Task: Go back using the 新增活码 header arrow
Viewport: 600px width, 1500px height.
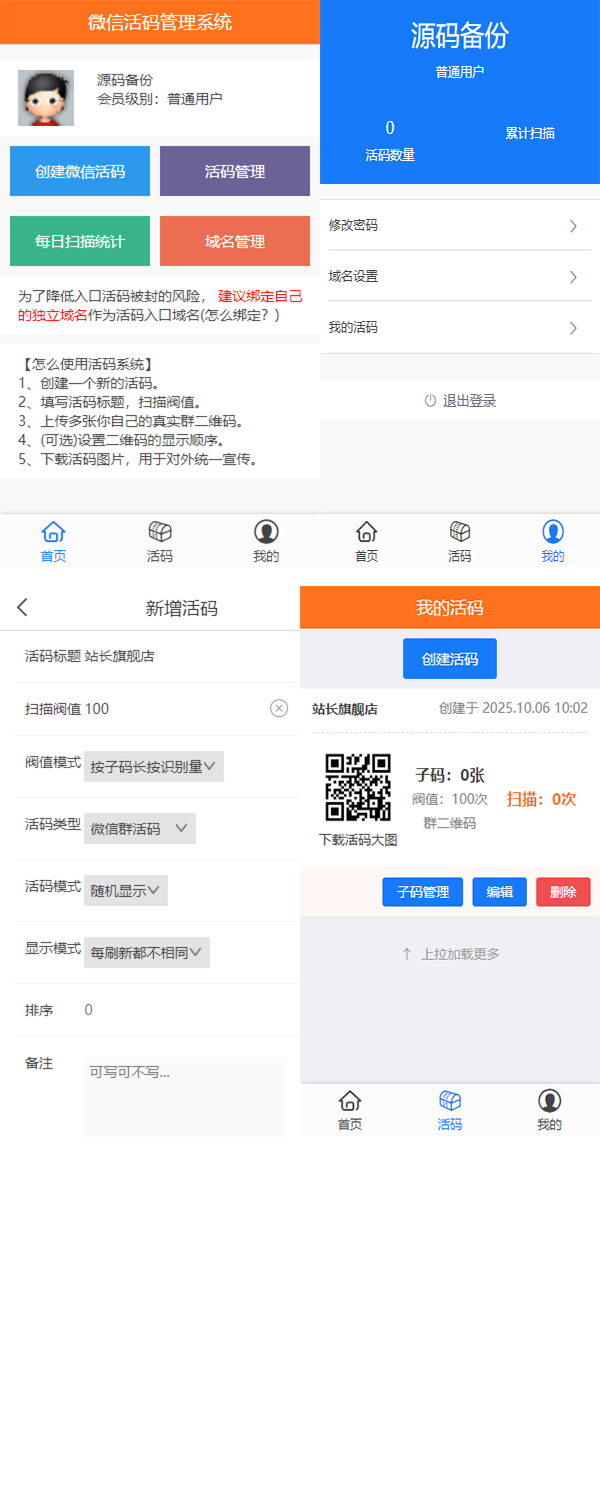Action: tap(23, 607)
